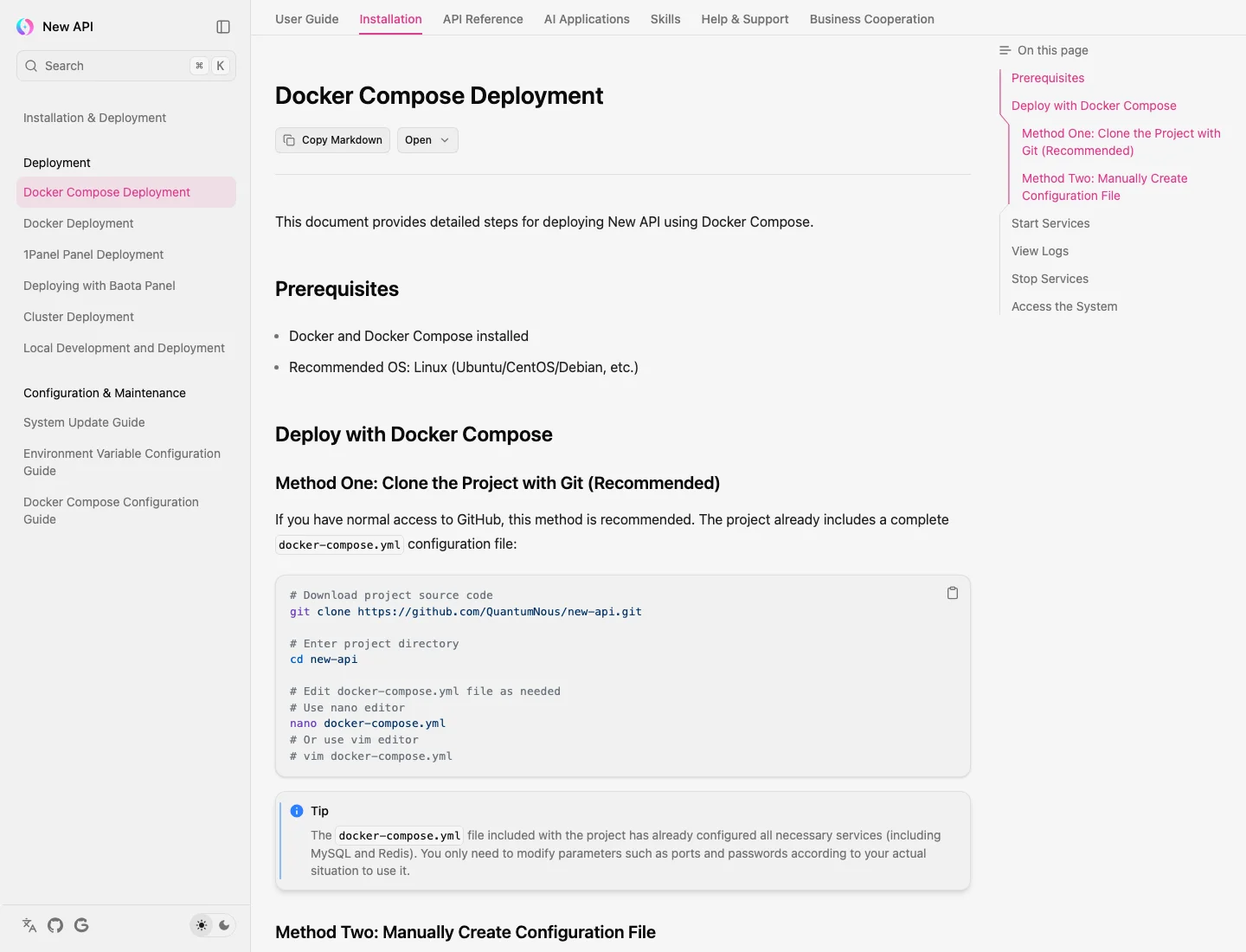
Task: Click the Deployment section heading in the sidebar
Action: click(57, 163)
